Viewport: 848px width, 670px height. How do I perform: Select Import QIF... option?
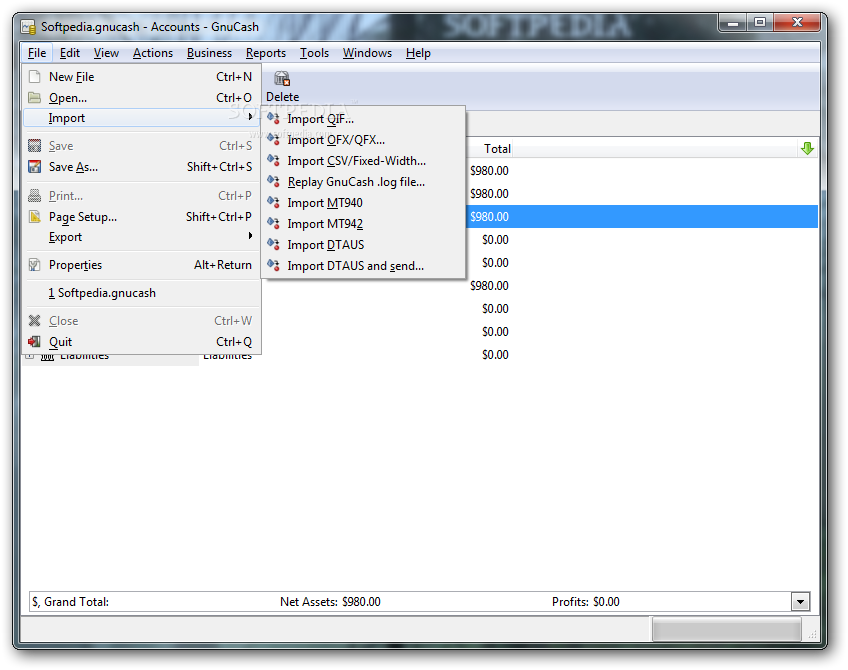[x=363, y=119]
